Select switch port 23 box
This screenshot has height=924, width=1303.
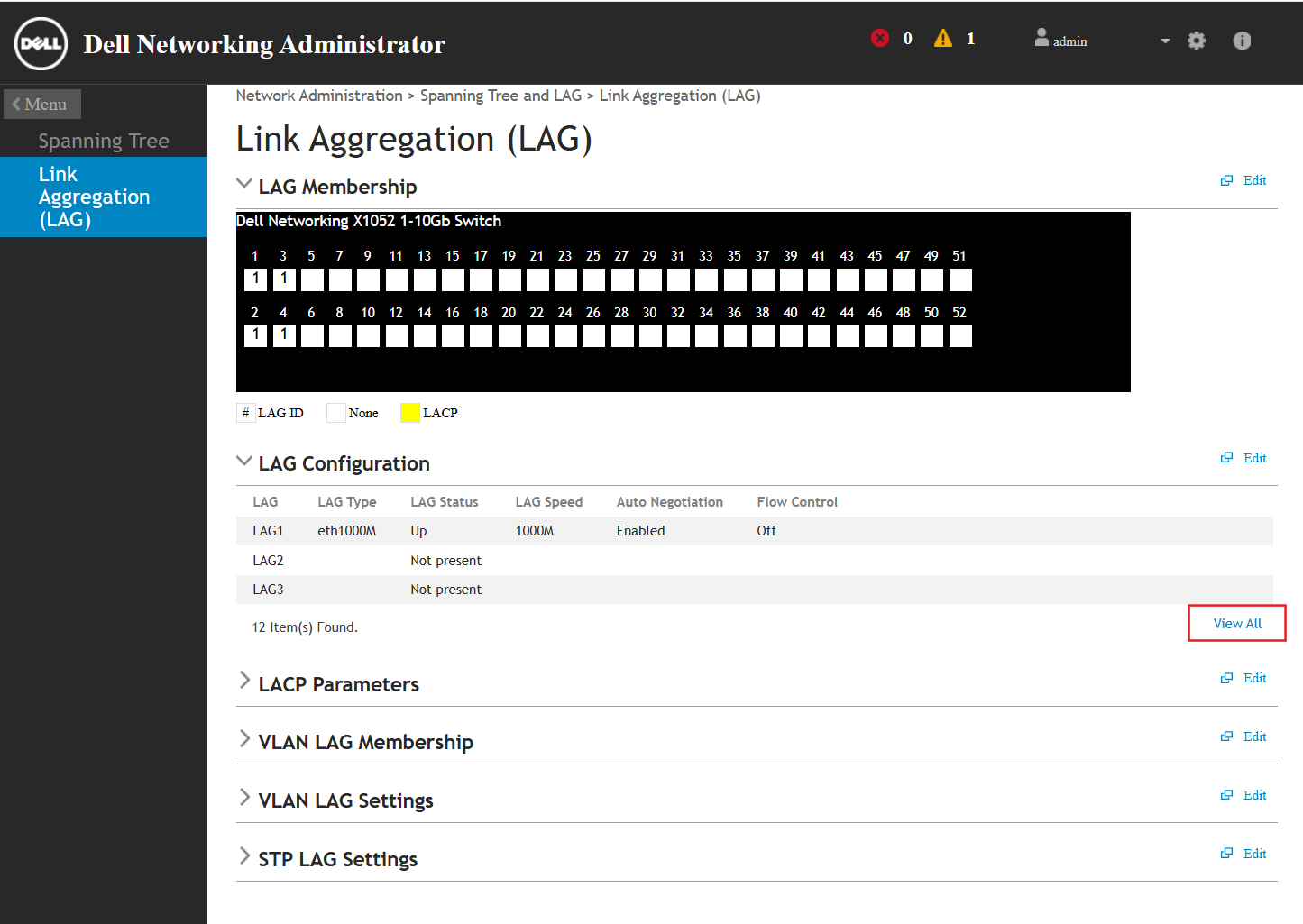tap(566, 279)
